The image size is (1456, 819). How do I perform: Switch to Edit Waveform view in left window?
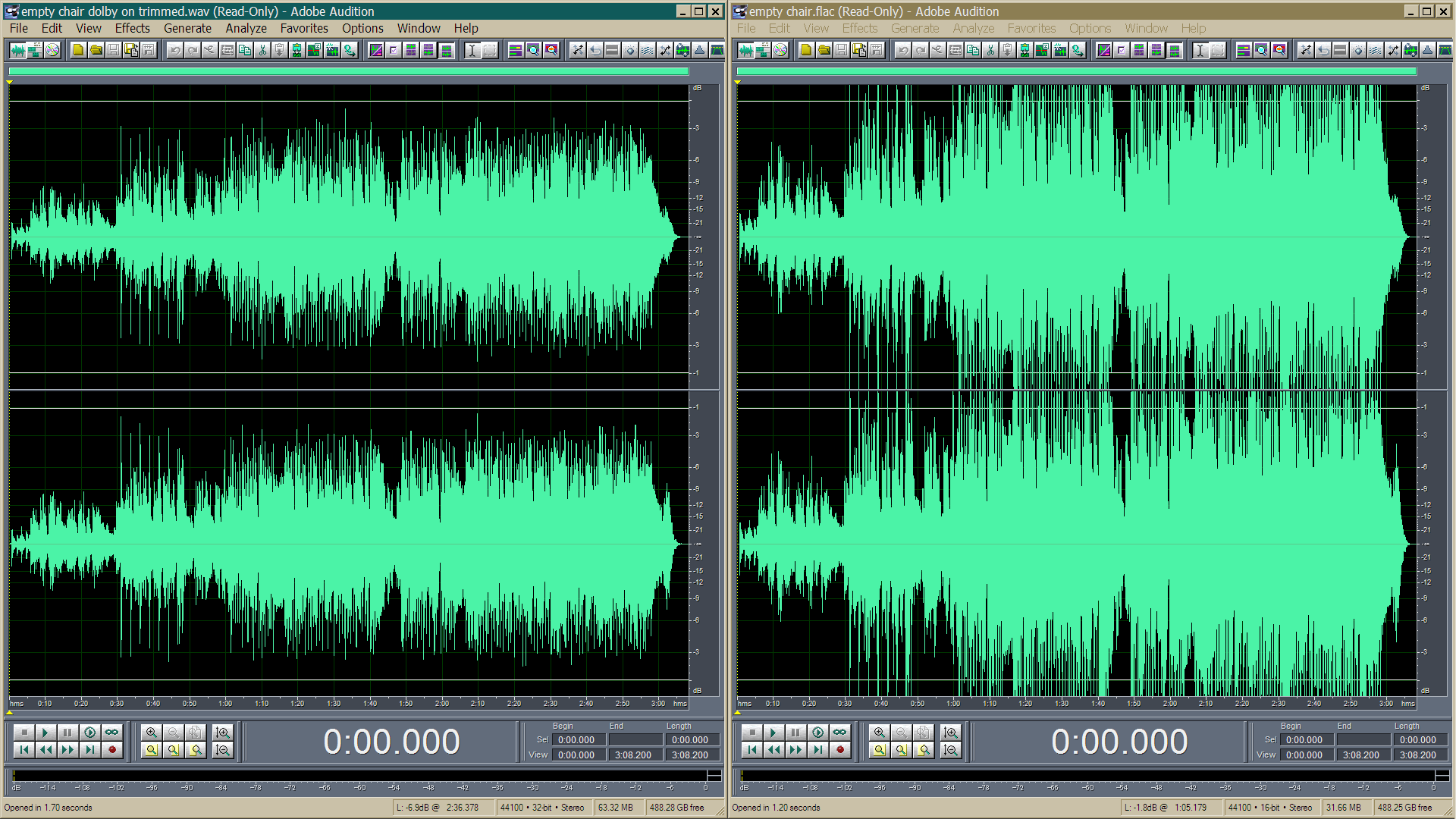17,50
